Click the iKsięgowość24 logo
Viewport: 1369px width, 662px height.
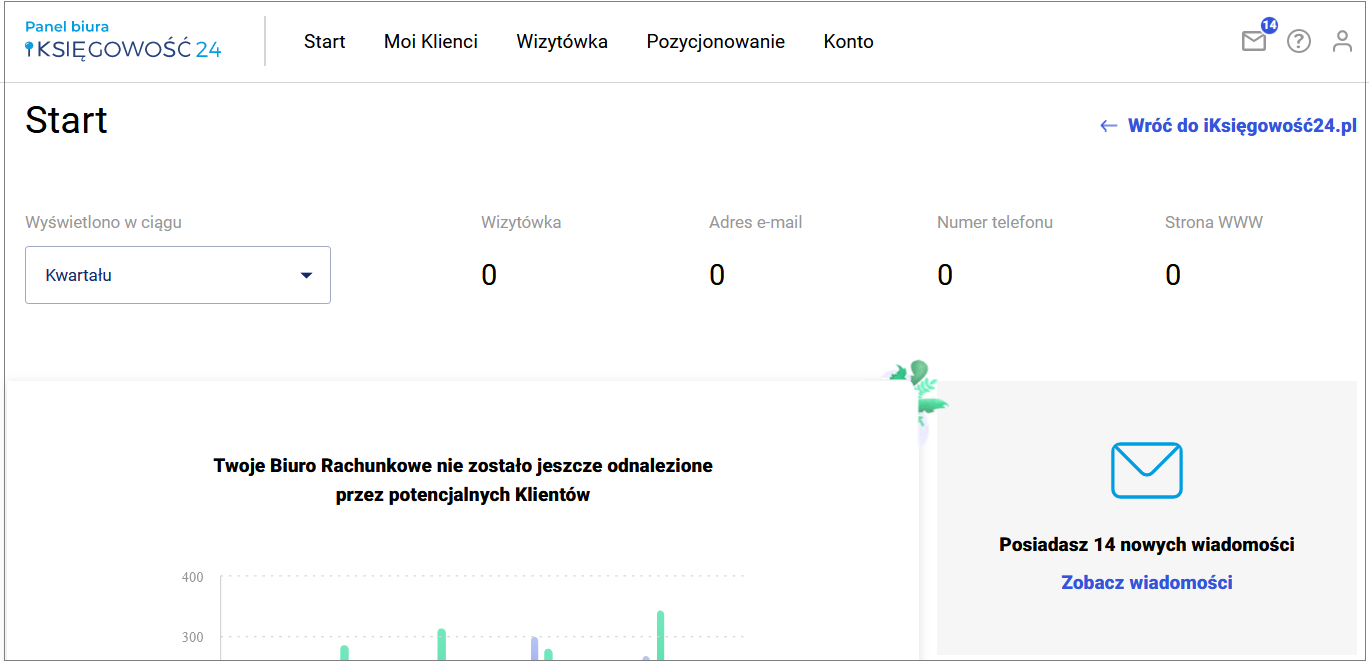[123, 41]
